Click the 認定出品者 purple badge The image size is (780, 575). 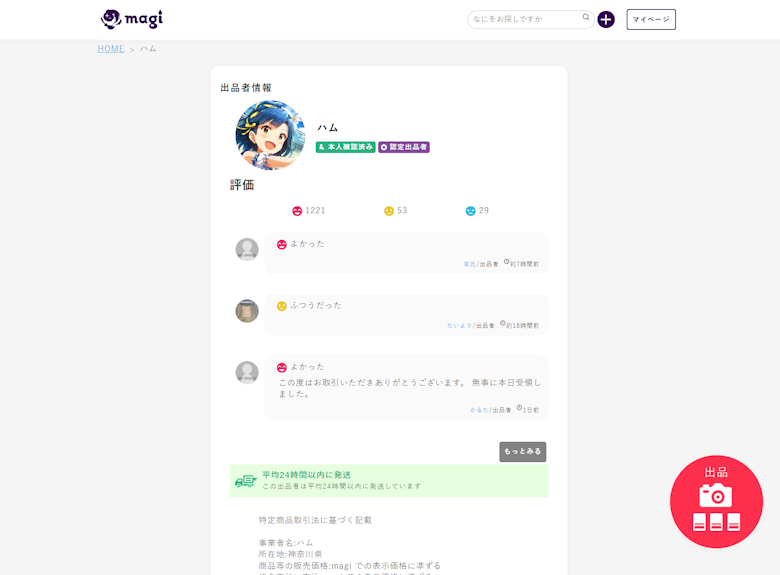[x=404, y=147]
